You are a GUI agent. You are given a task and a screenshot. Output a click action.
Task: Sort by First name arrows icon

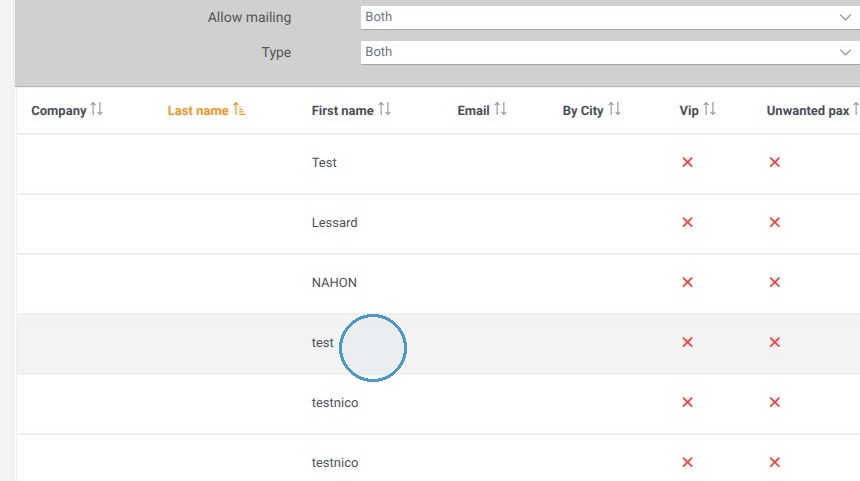coord(384,109)
